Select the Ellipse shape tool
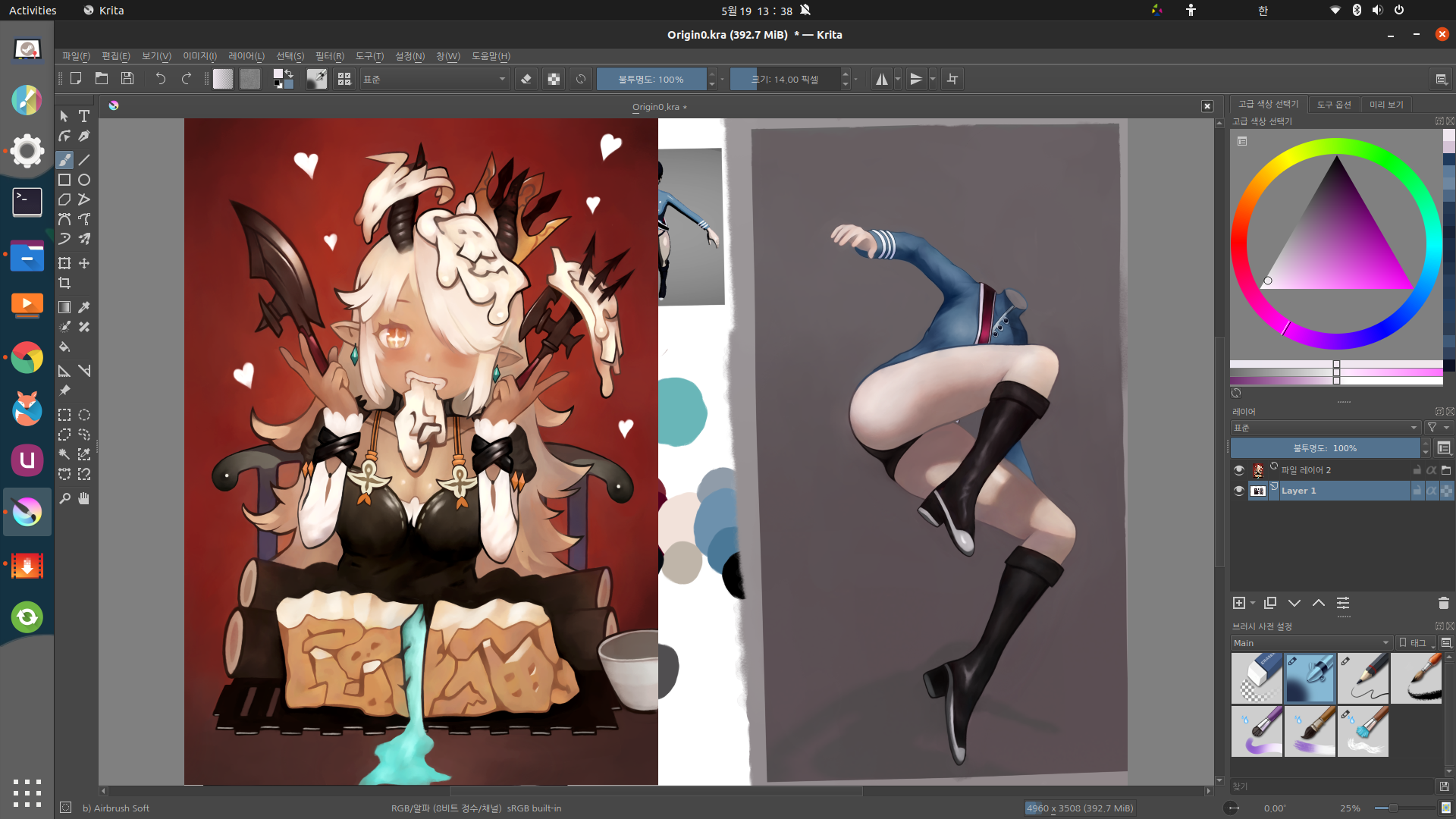Image resolution: width=1456 pixels, height=819 pixels. pyautogui.click(x=84, y=180)
